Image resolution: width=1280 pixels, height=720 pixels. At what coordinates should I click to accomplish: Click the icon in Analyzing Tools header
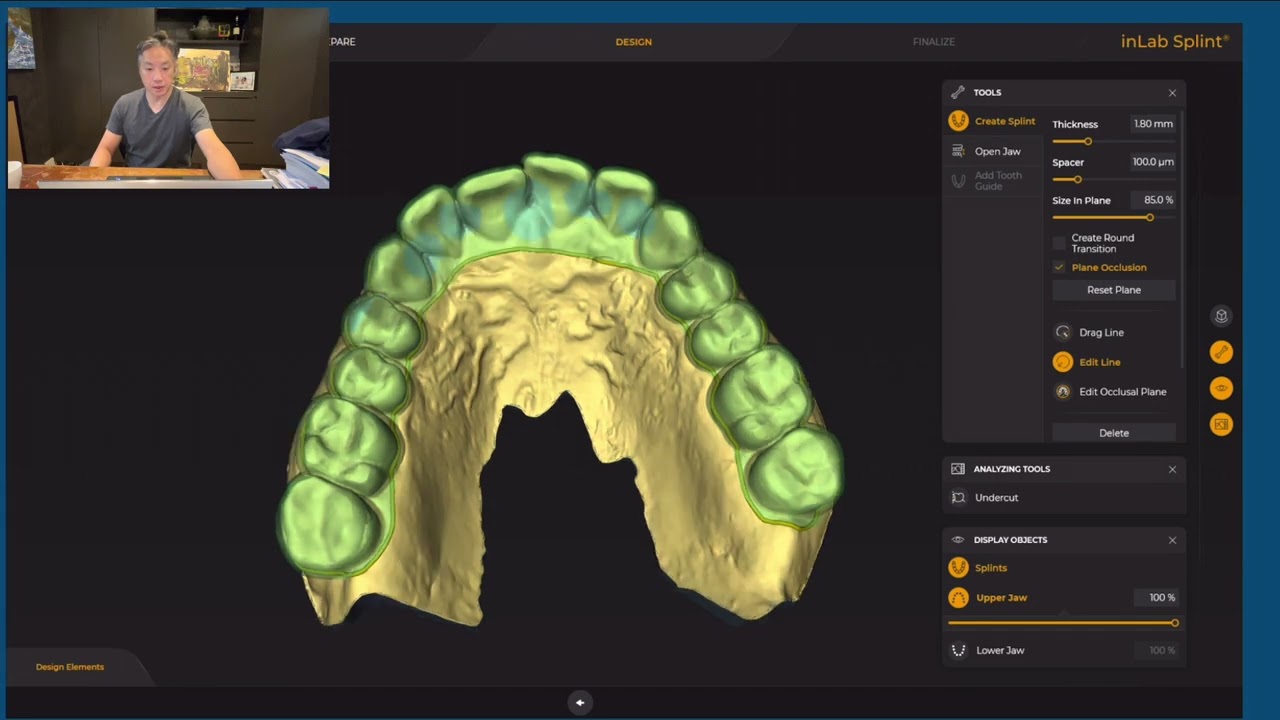pyautogui.click(x=958, y=469)
